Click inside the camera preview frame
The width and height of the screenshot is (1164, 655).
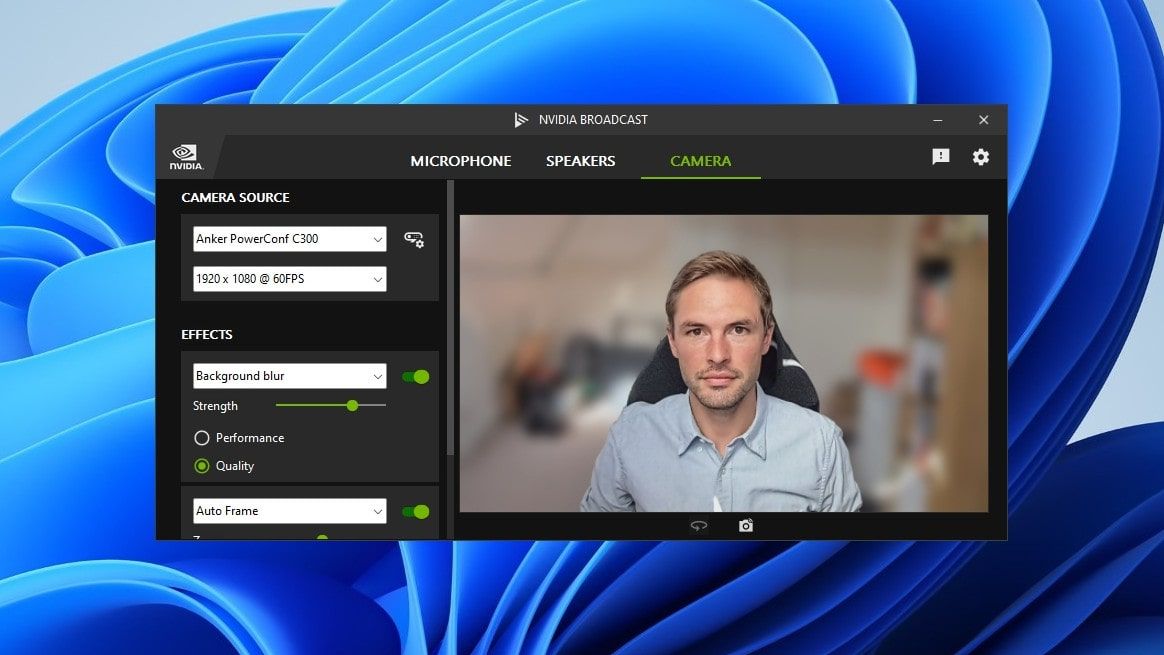pos(723,360)
